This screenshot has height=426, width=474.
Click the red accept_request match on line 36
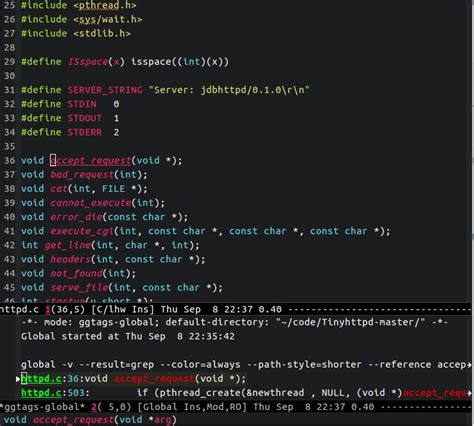tap(154, 379)
